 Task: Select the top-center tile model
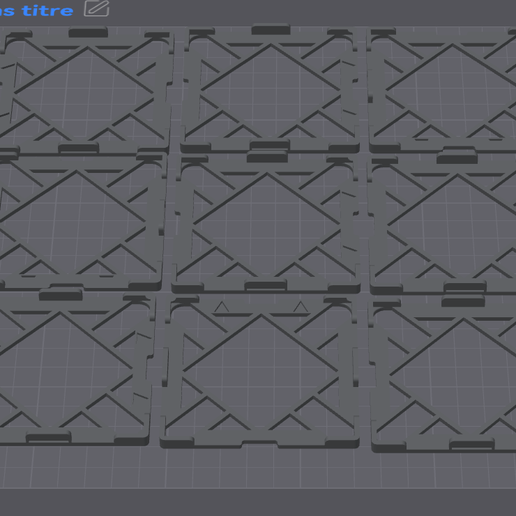pyautogui.click(x=270, y=89)
